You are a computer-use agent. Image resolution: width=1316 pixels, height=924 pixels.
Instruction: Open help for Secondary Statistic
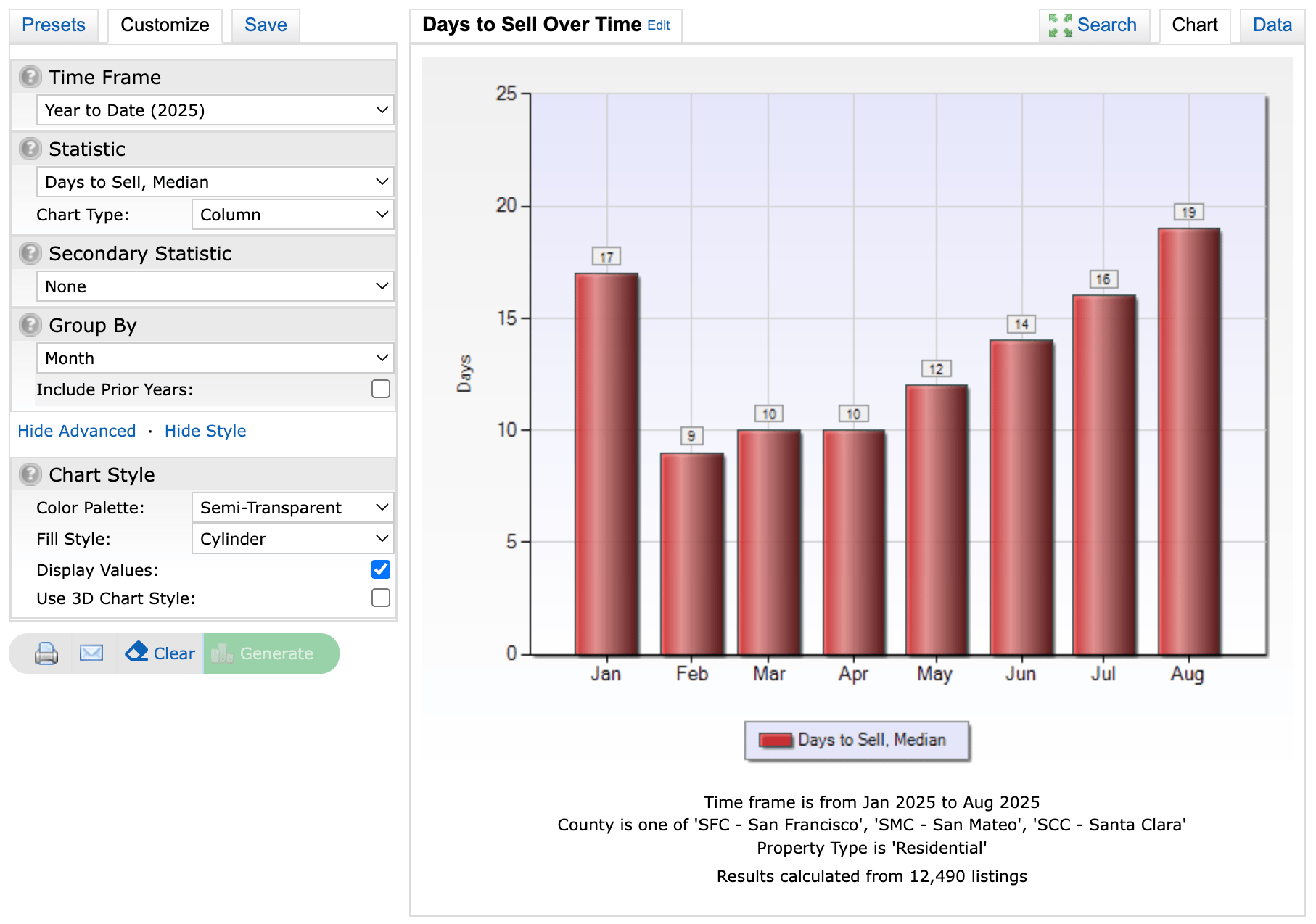coord(30,253)
